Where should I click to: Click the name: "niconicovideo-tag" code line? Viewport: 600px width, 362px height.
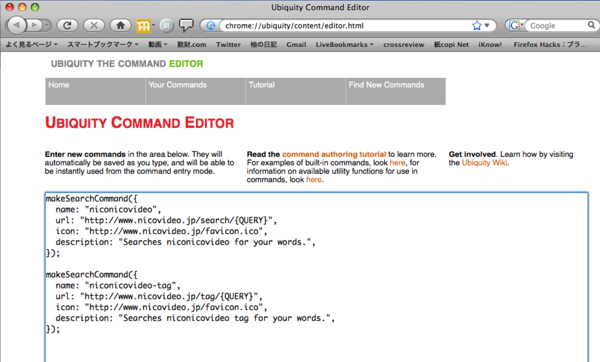pyautogui.click(x=118, y=285)
